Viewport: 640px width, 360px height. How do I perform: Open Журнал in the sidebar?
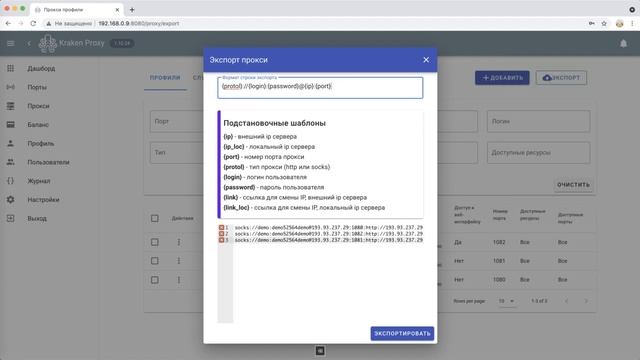[x=39, y=181]
